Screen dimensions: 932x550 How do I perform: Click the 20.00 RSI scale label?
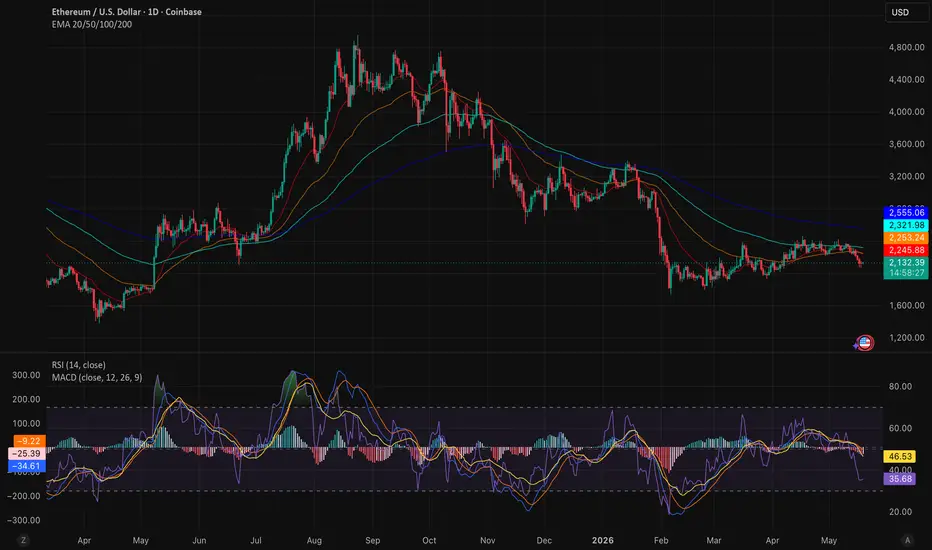pyautogui.click(x=900, y=511)
